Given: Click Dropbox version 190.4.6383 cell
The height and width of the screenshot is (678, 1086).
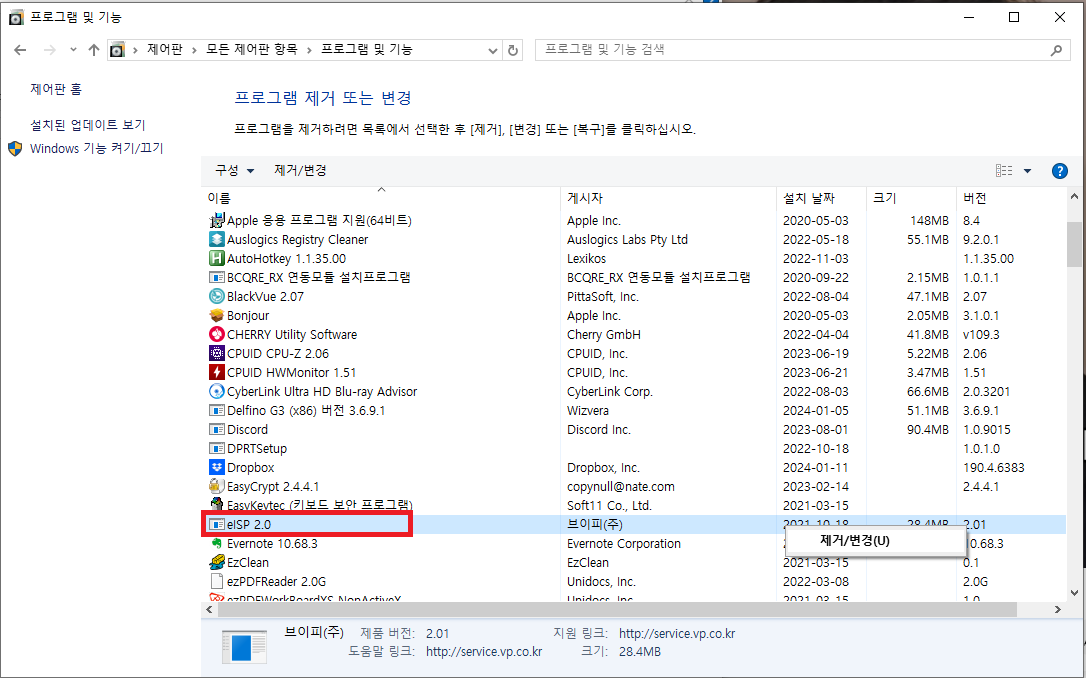Looking at the screenshot, I should [993, 467].
